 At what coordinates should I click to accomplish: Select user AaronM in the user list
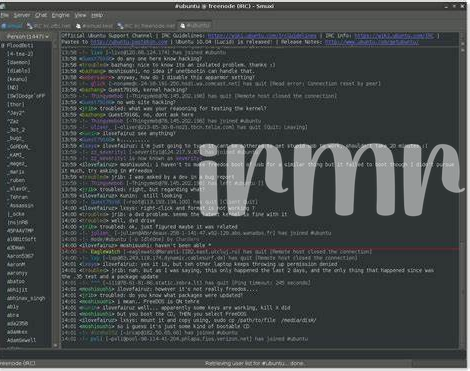[x=16, y=264]
